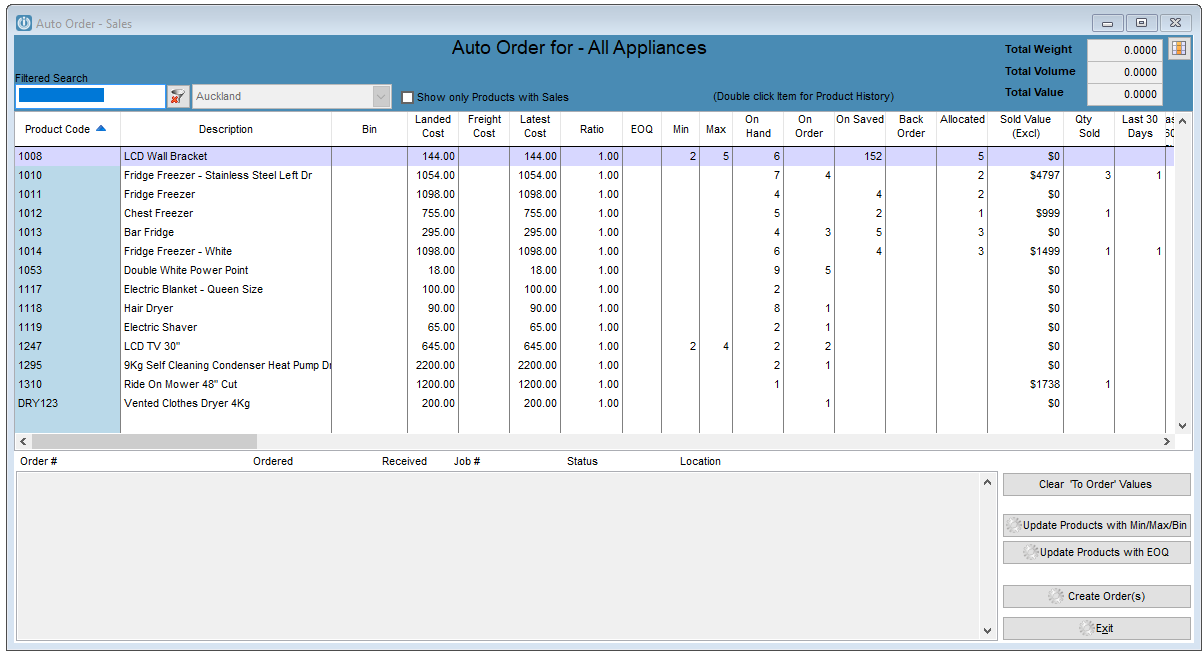Click the left arrow of horizontal scrollbar

(x=23, y=441)
